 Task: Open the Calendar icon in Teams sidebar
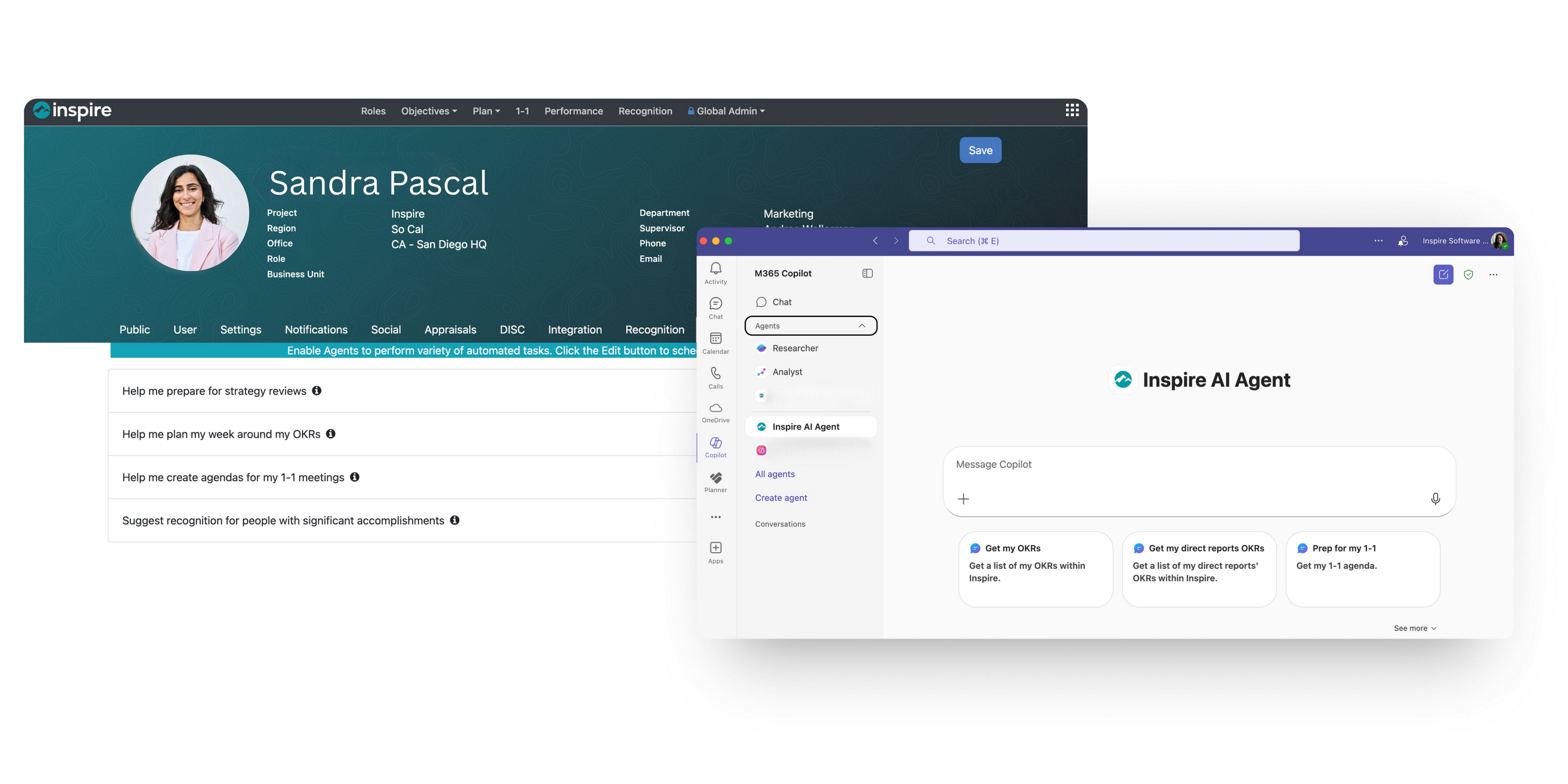tap(715, 342)
